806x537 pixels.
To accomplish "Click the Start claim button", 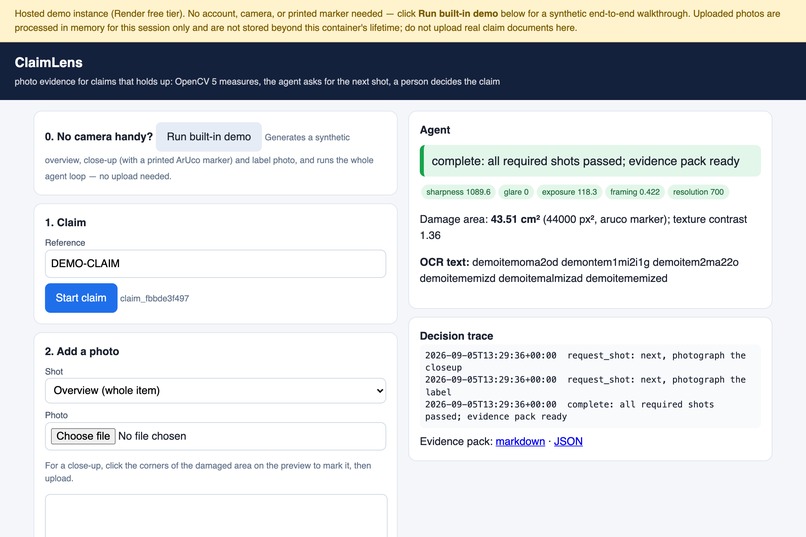I will [x=81, y=298].
